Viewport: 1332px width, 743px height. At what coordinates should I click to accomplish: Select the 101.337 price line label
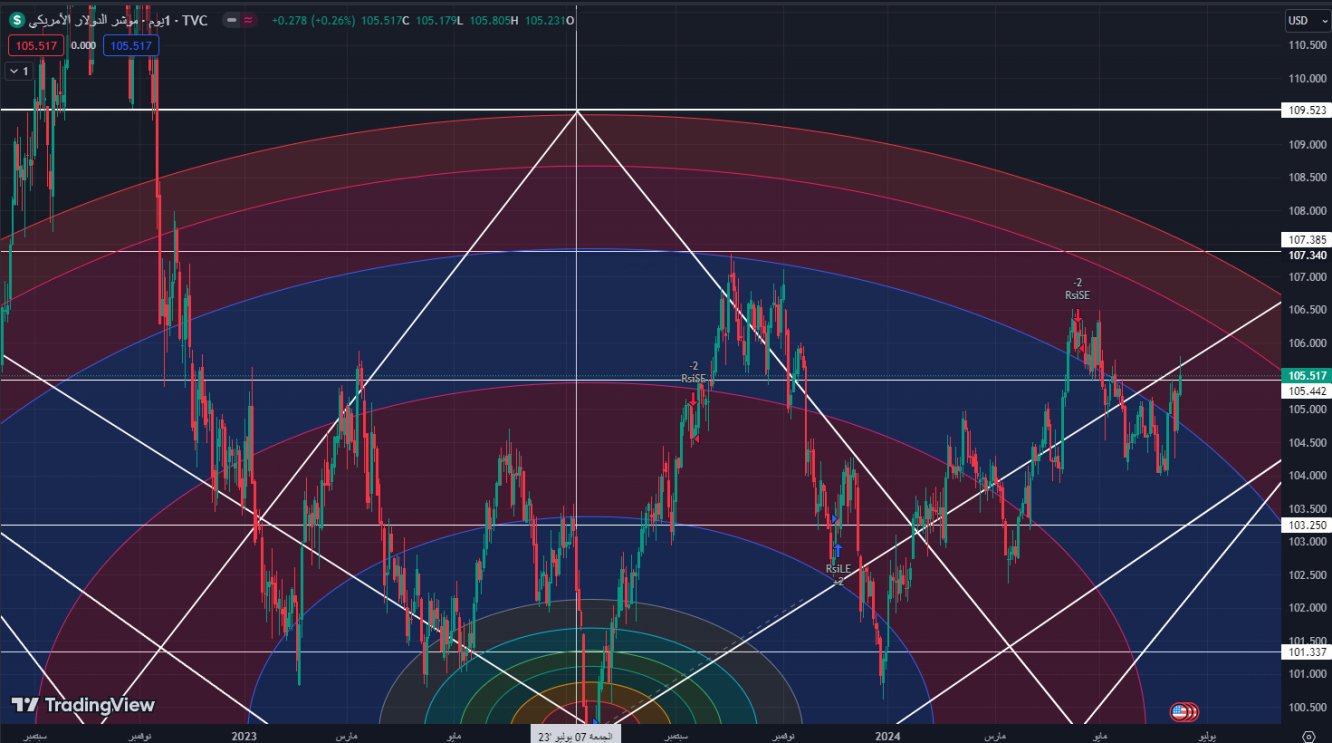click(x=1308, y=653)
